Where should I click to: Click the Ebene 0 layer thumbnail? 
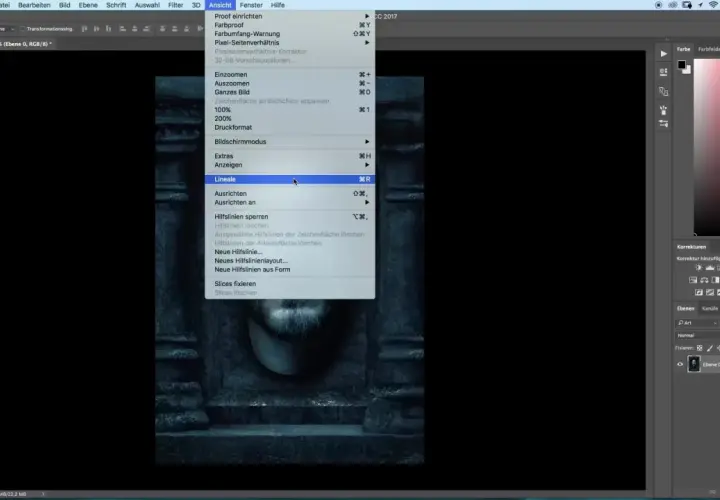pos(694,364)
